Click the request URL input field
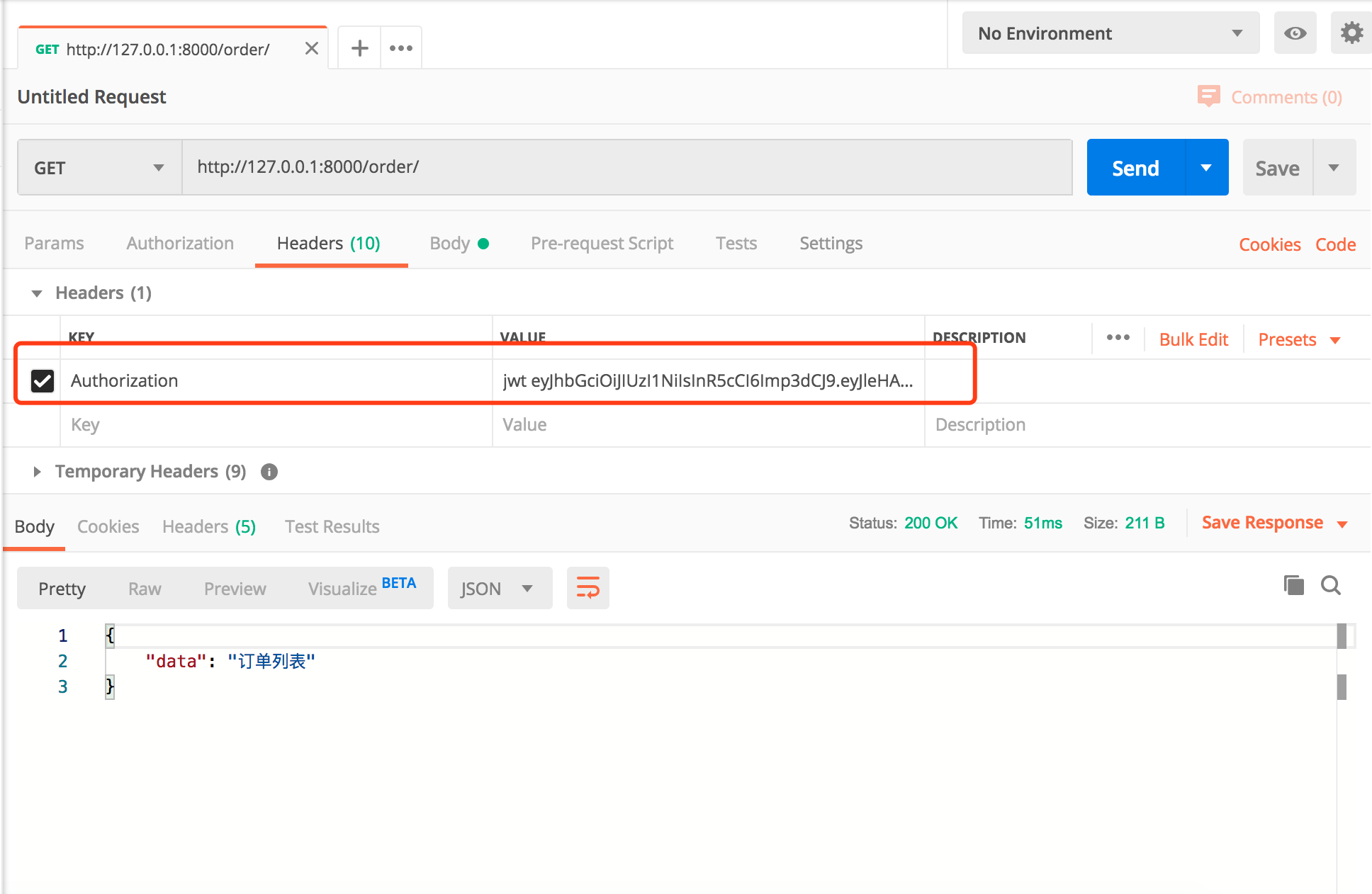The height and width of the screenshot is (894, 1372). click(626, 167)
